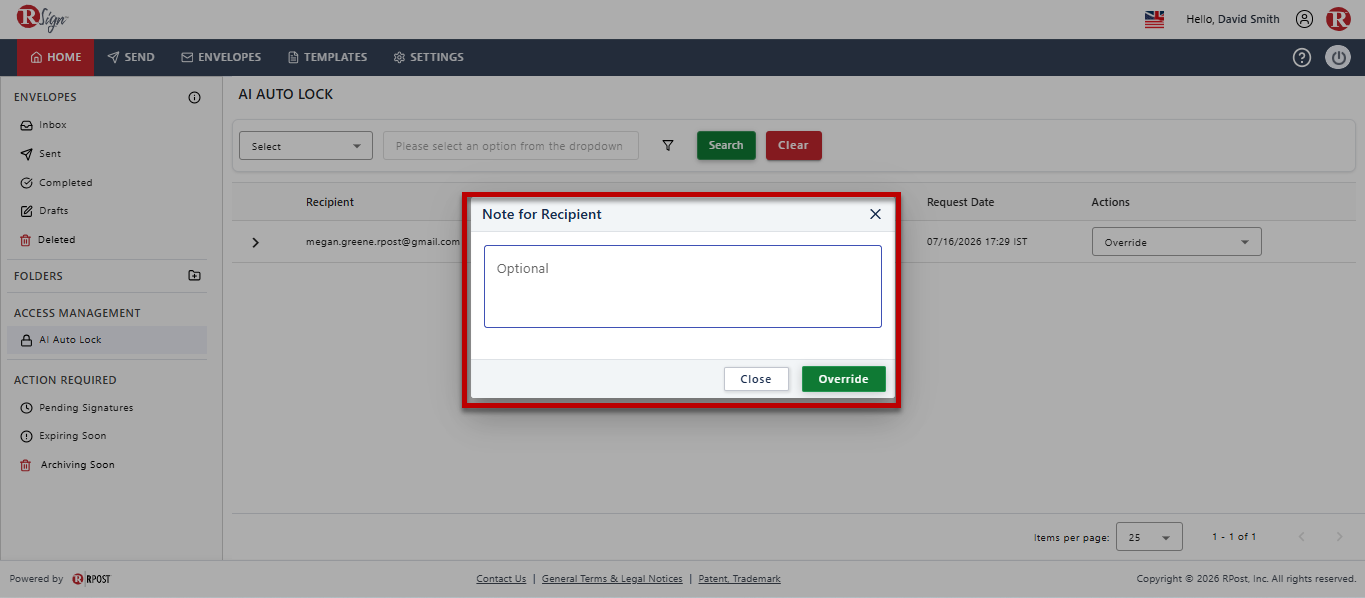
Task: Open the Contact Us link
Action: coord(501,579)
